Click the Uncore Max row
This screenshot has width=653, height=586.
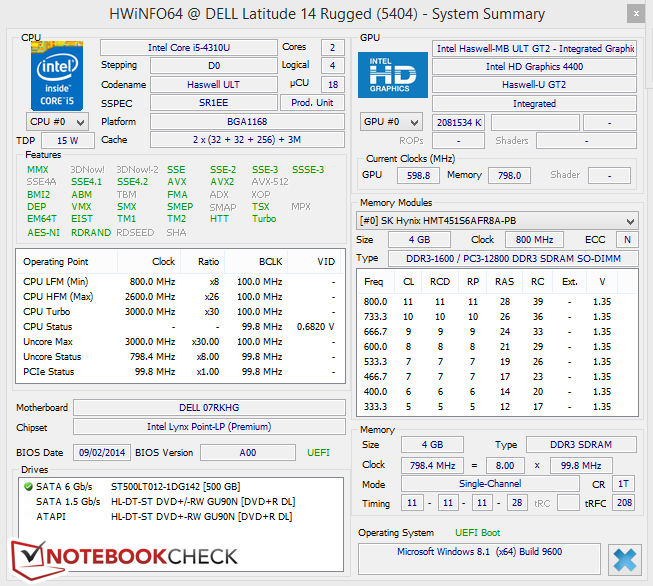click(x=180, y=342)
